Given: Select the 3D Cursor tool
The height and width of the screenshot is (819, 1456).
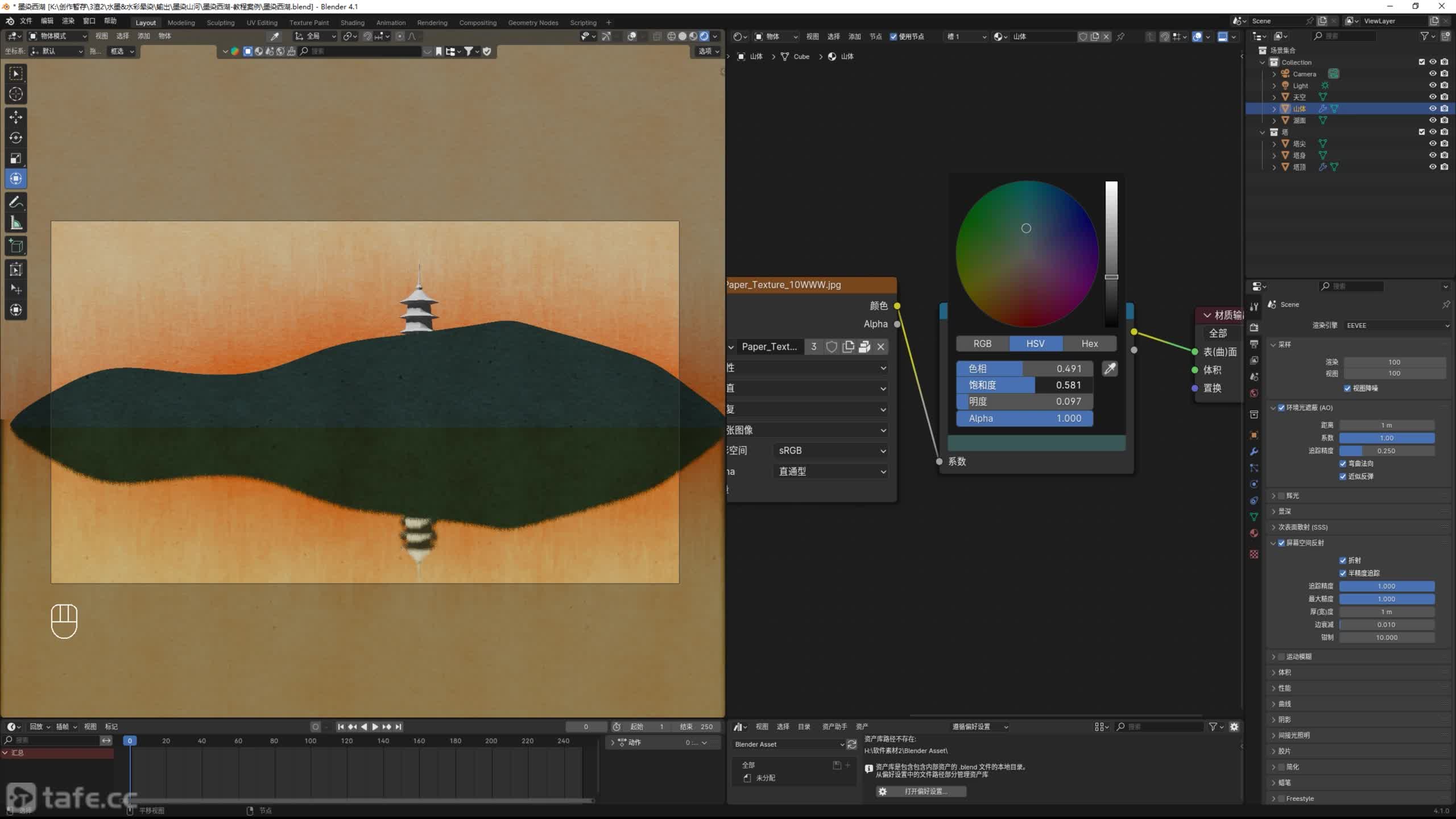Looking at the screenshot, I should pos(16,94).
